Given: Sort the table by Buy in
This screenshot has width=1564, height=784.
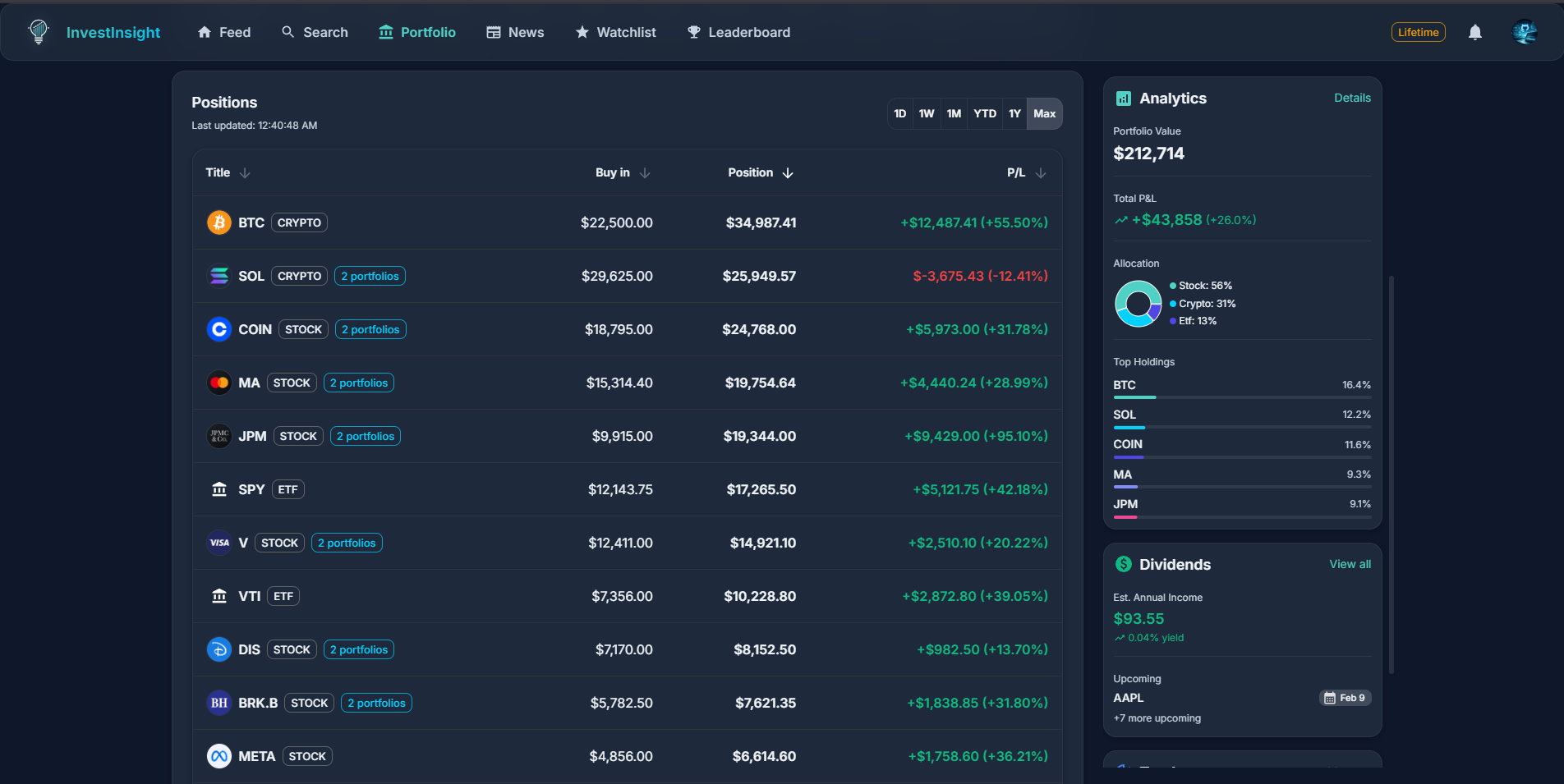Looking at the screenshot, I should click(x=623, y=172).
